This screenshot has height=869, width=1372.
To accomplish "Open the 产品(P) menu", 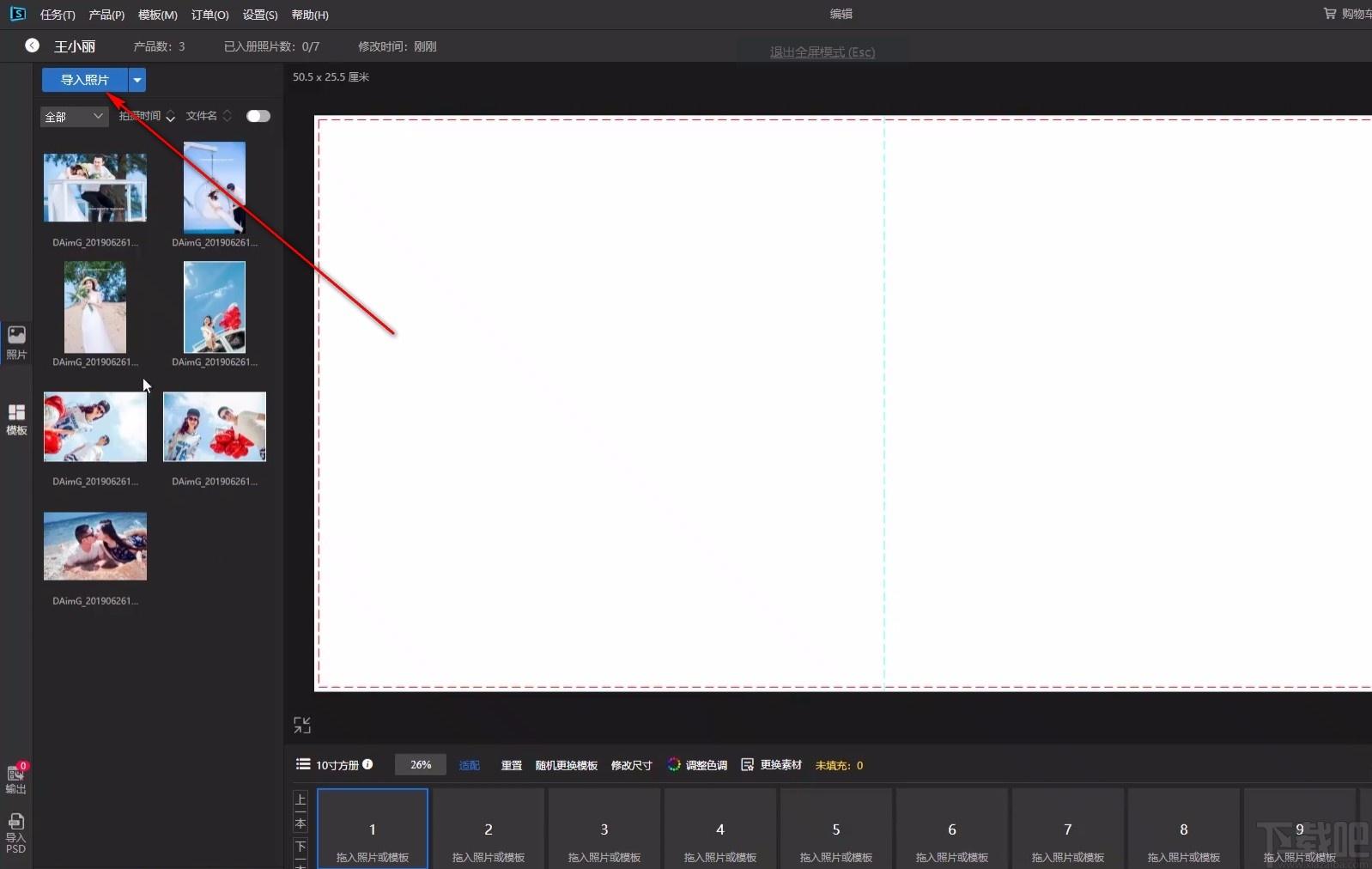I will tap(106, 15).
